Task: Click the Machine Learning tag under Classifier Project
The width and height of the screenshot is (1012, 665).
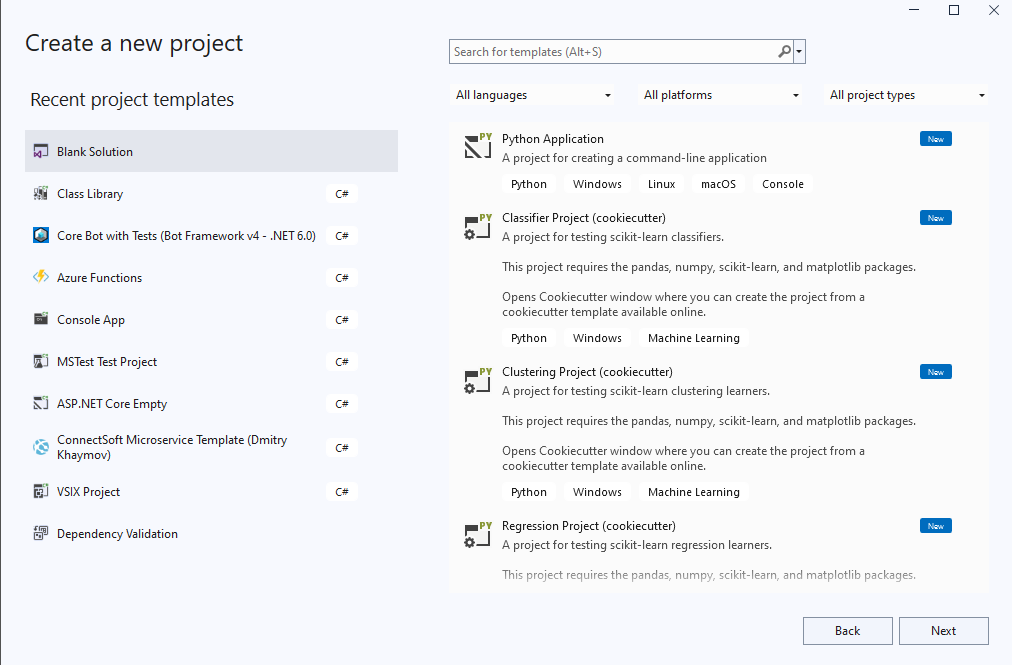Action: point(693,338)
